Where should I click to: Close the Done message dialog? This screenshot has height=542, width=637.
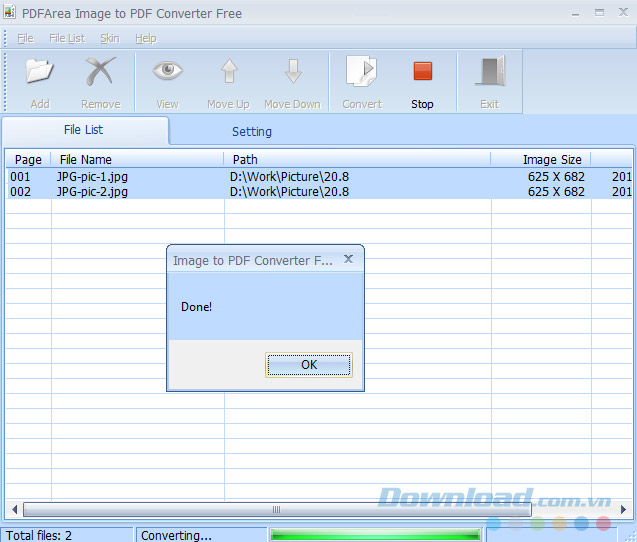[348, 259]
